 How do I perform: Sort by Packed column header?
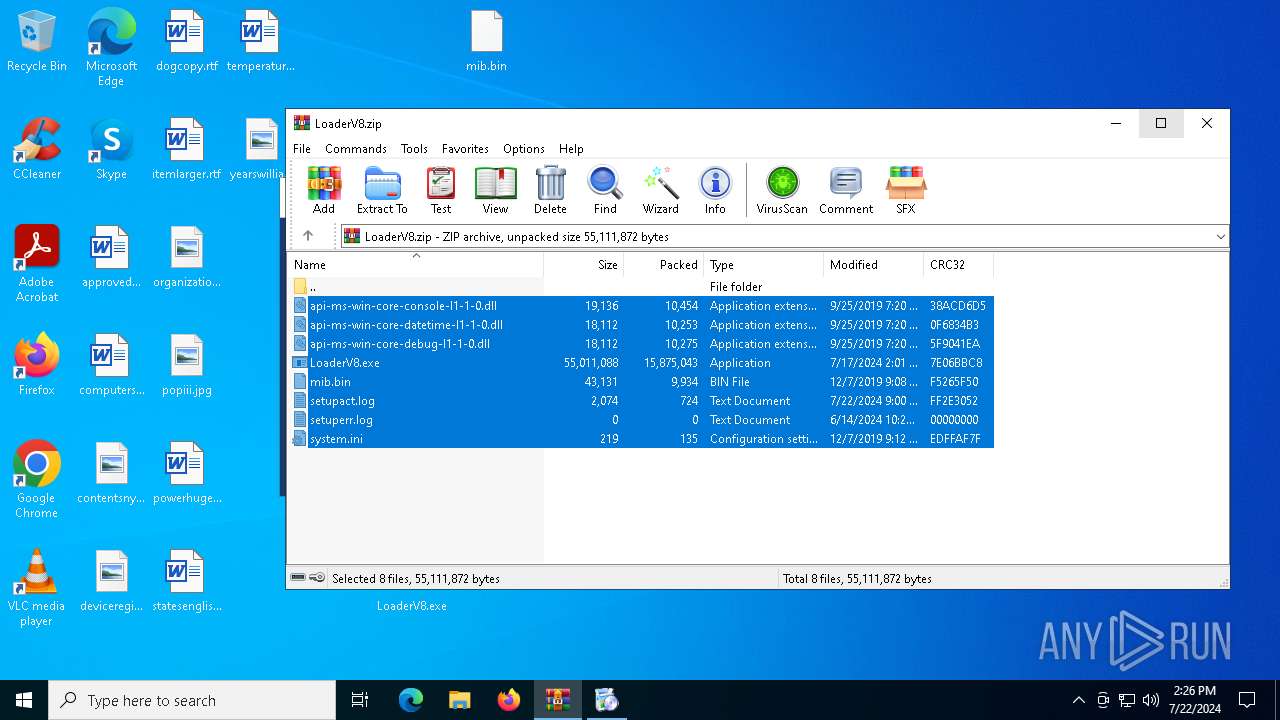(664, 265)
